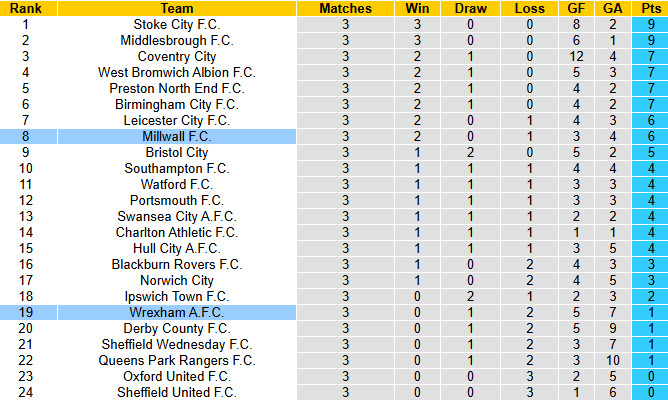Open Queens Park Rangers F.C. entry
The height and width of the screenshot is (401, 668).
[177, 360]
